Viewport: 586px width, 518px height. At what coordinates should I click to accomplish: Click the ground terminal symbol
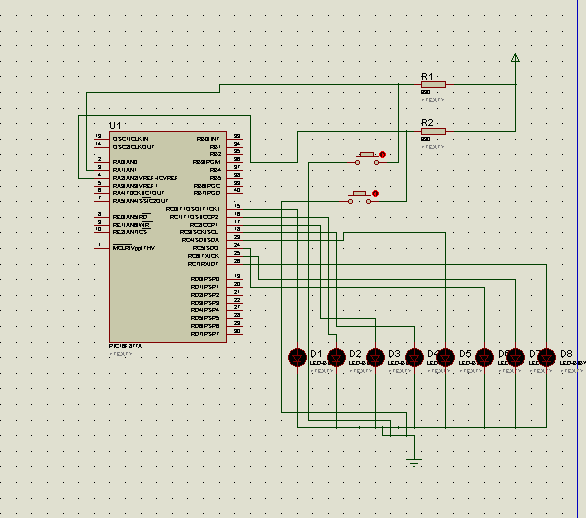point(414,462)
